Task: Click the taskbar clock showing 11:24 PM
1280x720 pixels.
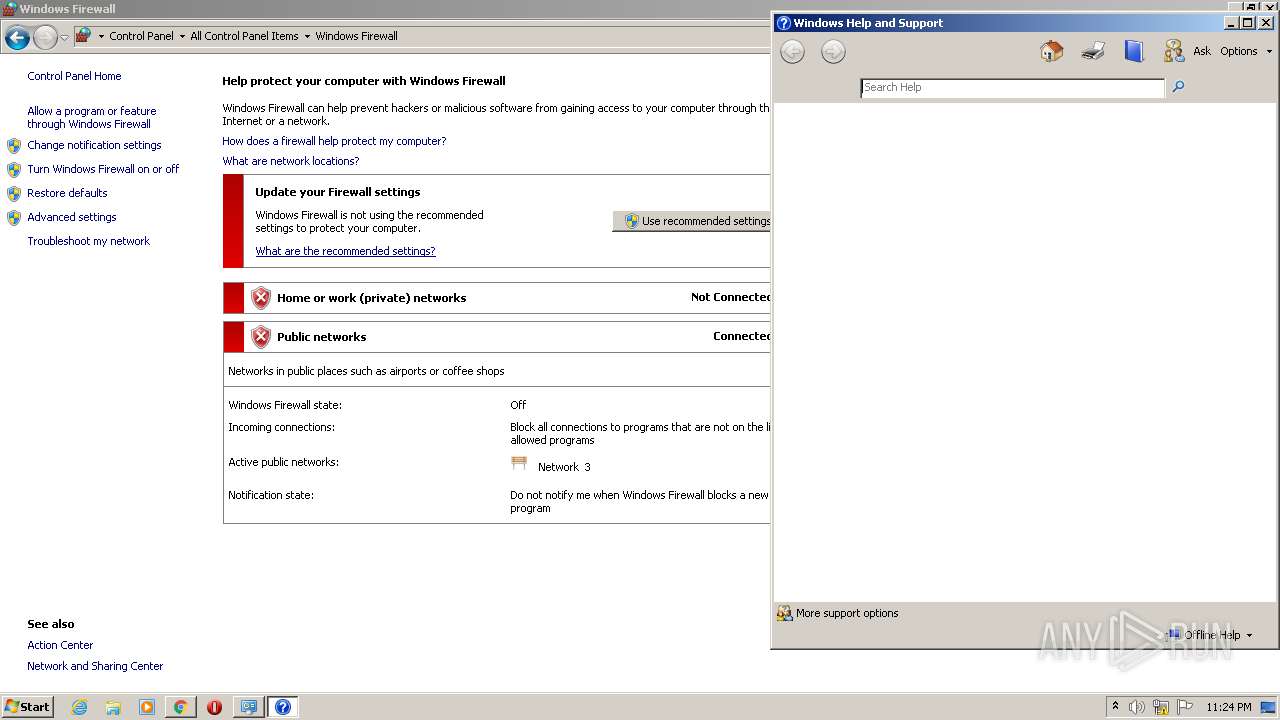Action: click(1229, 707)
